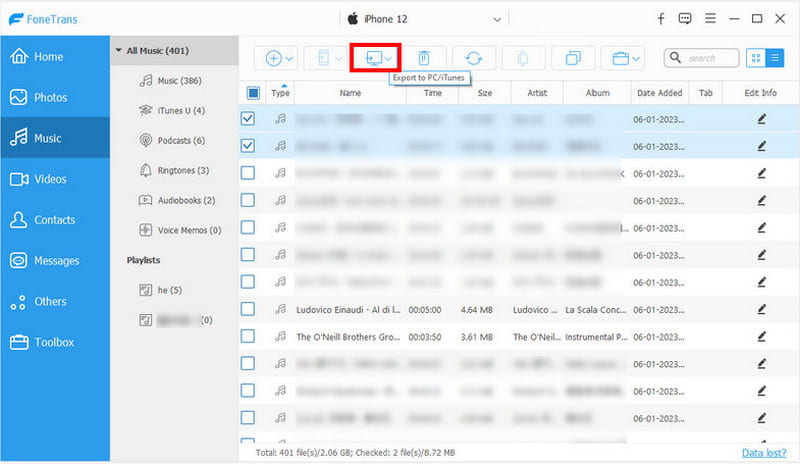Click La Scala Conc... album cell
800x464 pixels.
coord(595,309)
